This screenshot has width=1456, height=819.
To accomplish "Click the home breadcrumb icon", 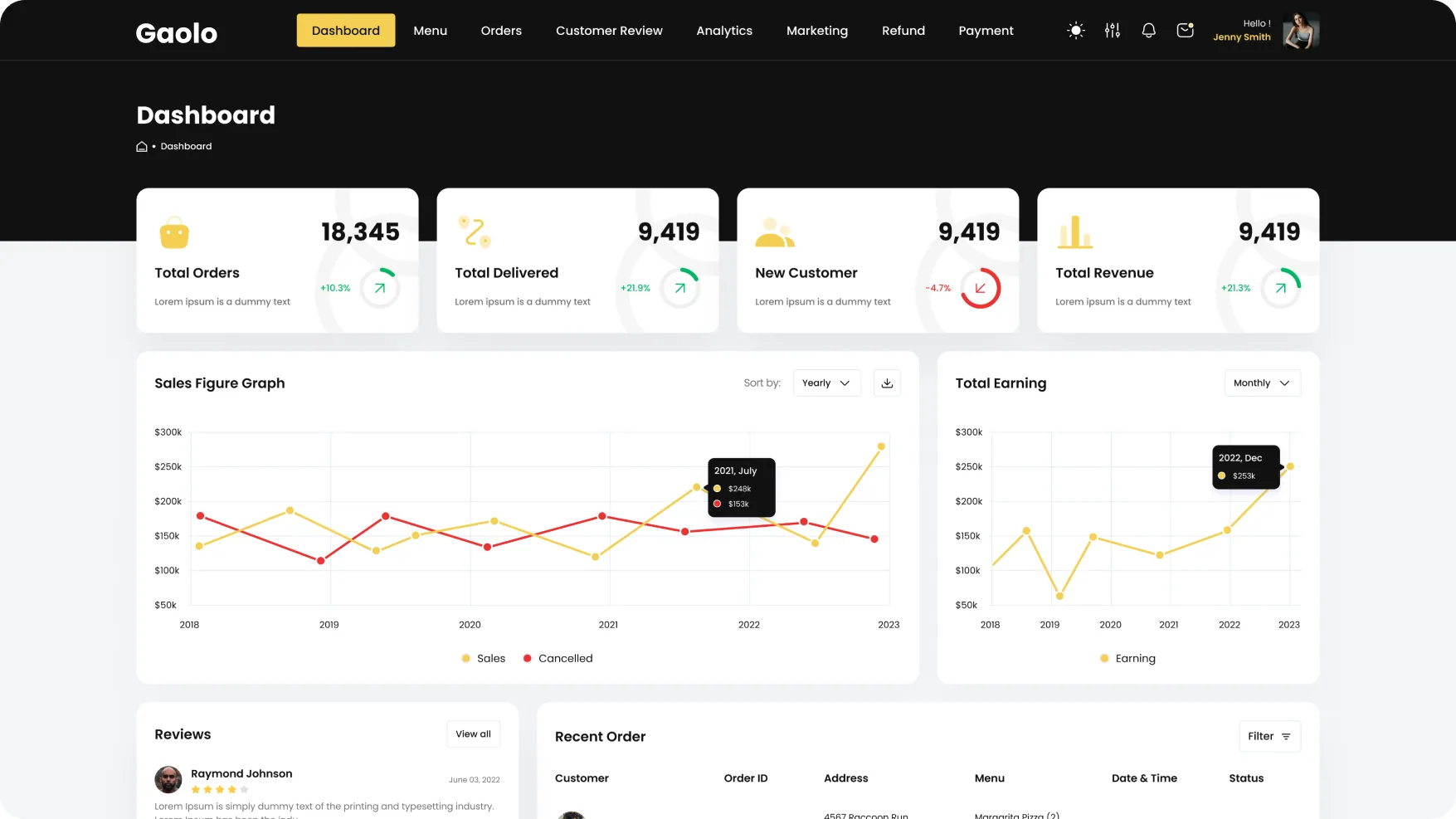I will [x=142, y=147].
